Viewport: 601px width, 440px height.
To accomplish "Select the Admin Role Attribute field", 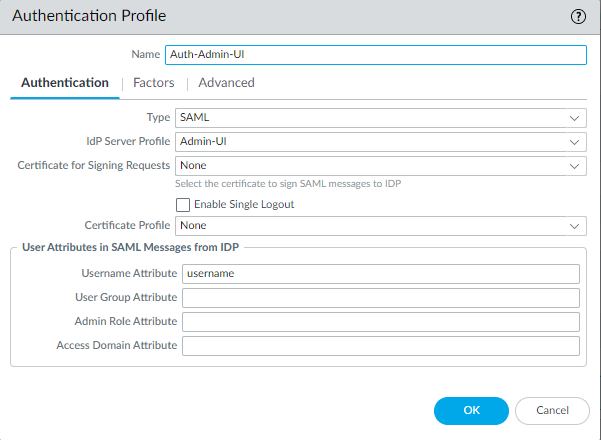I will pyautogui.click(x=380, y=322).
